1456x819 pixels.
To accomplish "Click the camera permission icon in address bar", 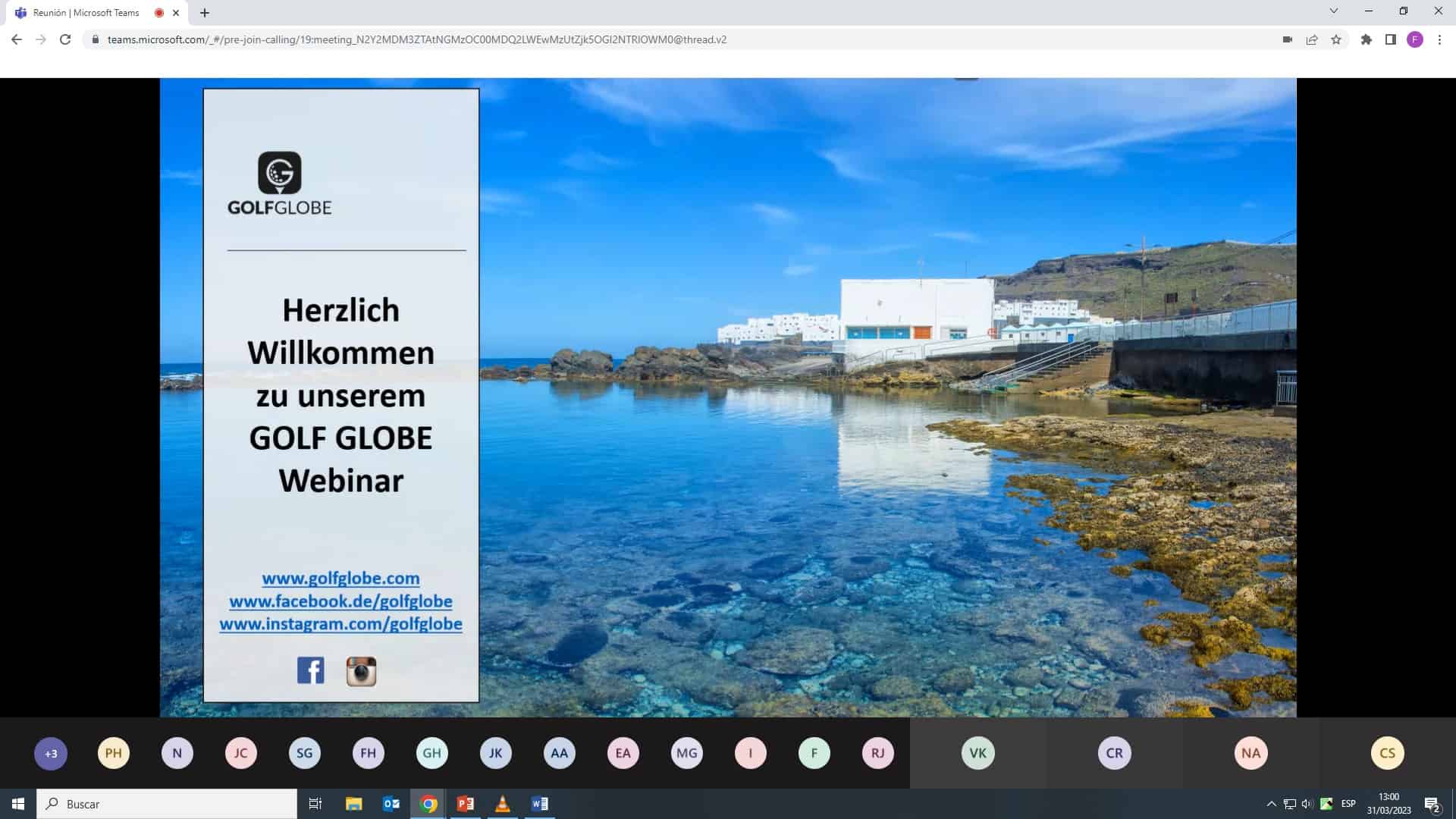I will [1287, 39].
